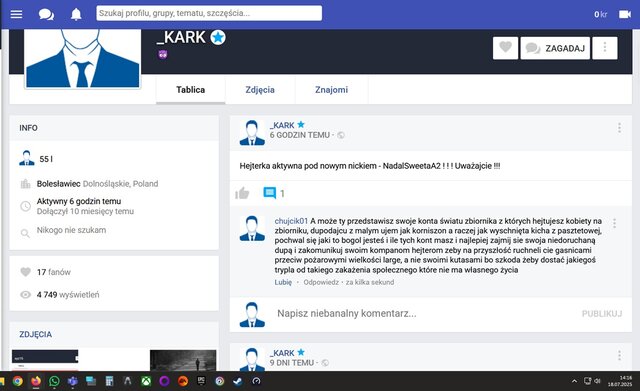Click verified star badge next to _KARK
This screenshot has height=391, width=640.
coord(218,37)
